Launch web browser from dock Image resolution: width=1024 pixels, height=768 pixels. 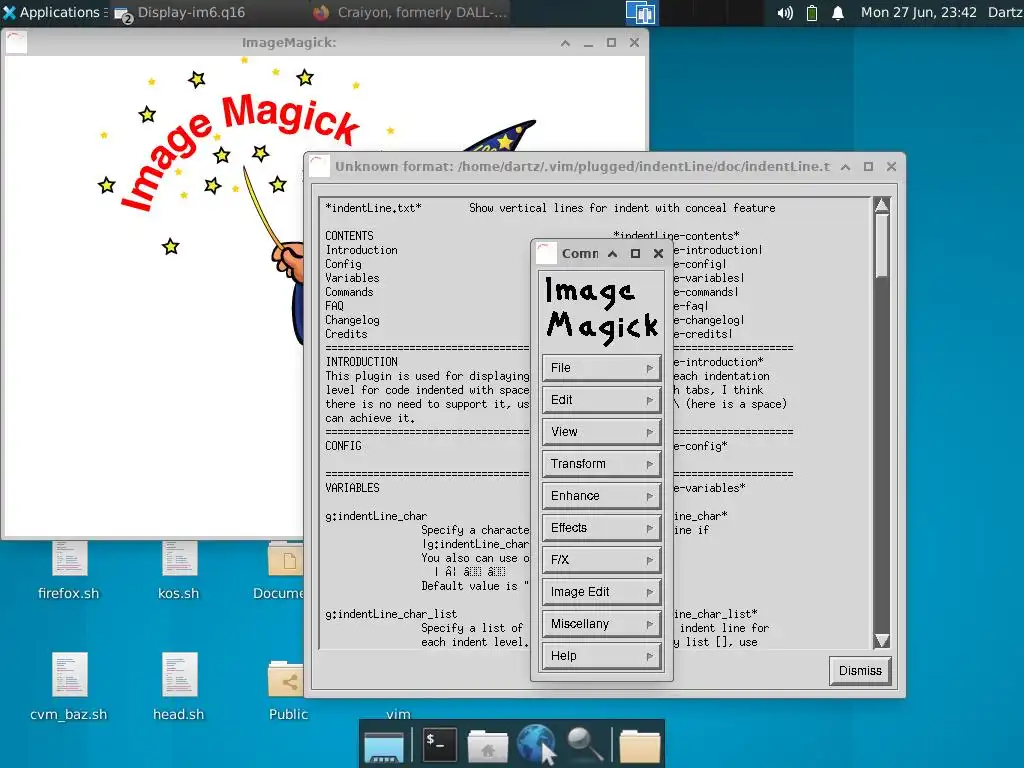(536, 743)
